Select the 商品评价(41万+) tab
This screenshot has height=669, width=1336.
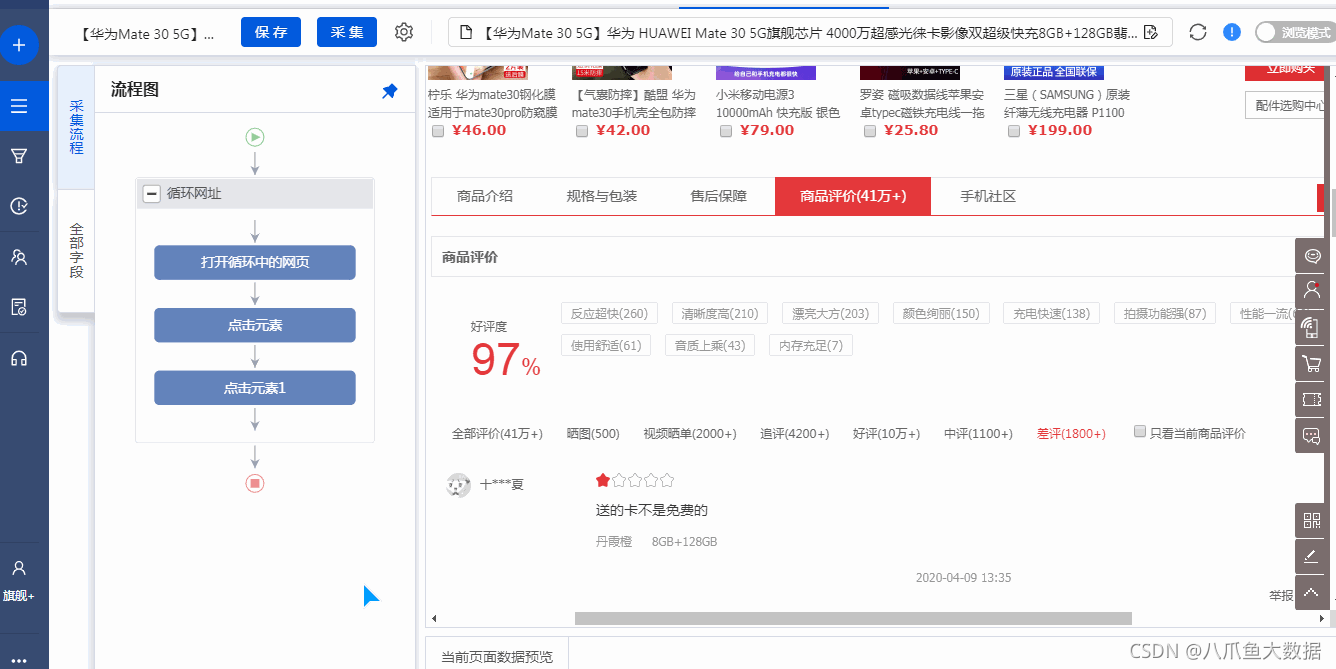853,196
